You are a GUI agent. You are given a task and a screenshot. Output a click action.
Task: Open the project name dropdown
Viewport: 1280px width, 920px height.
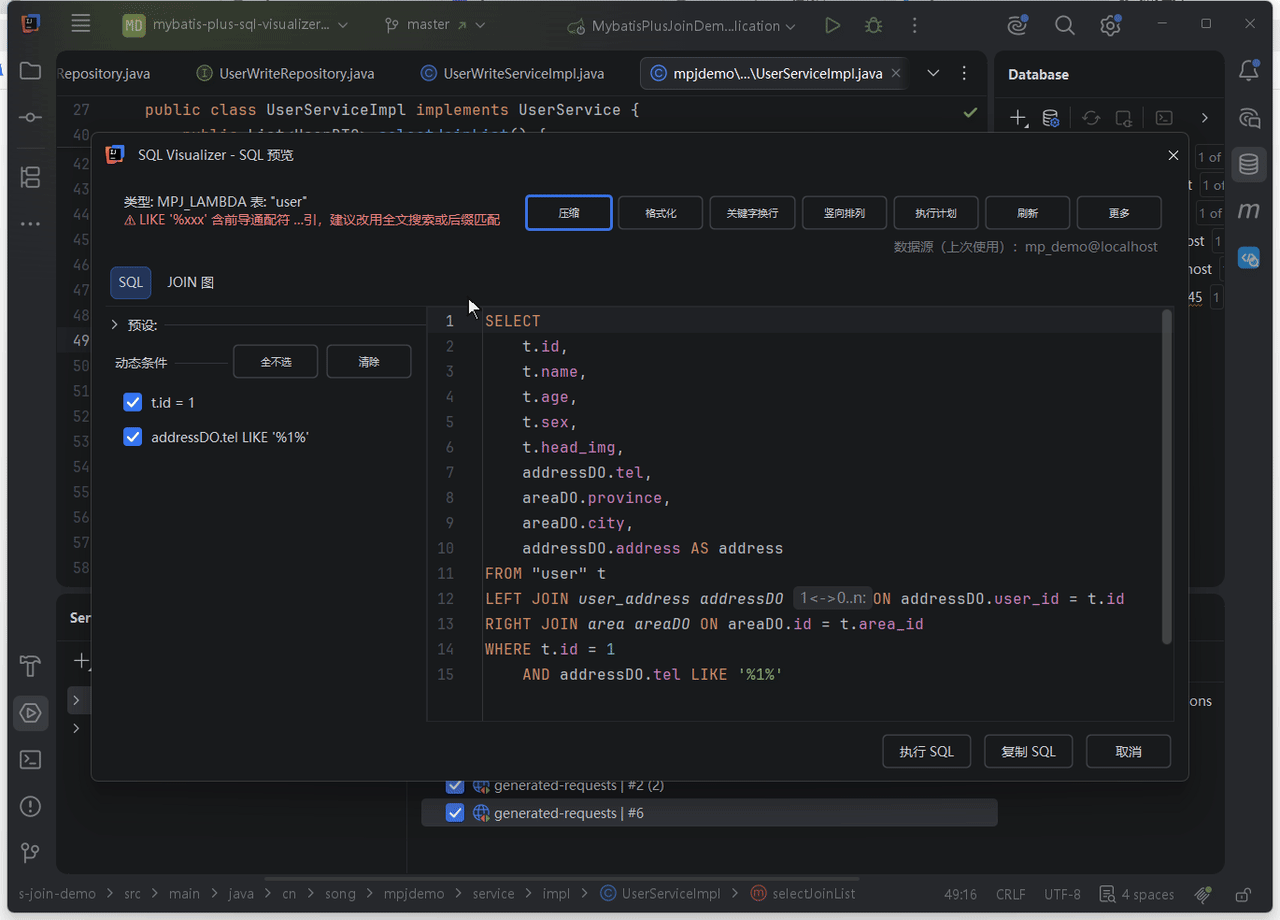point(236,25)
